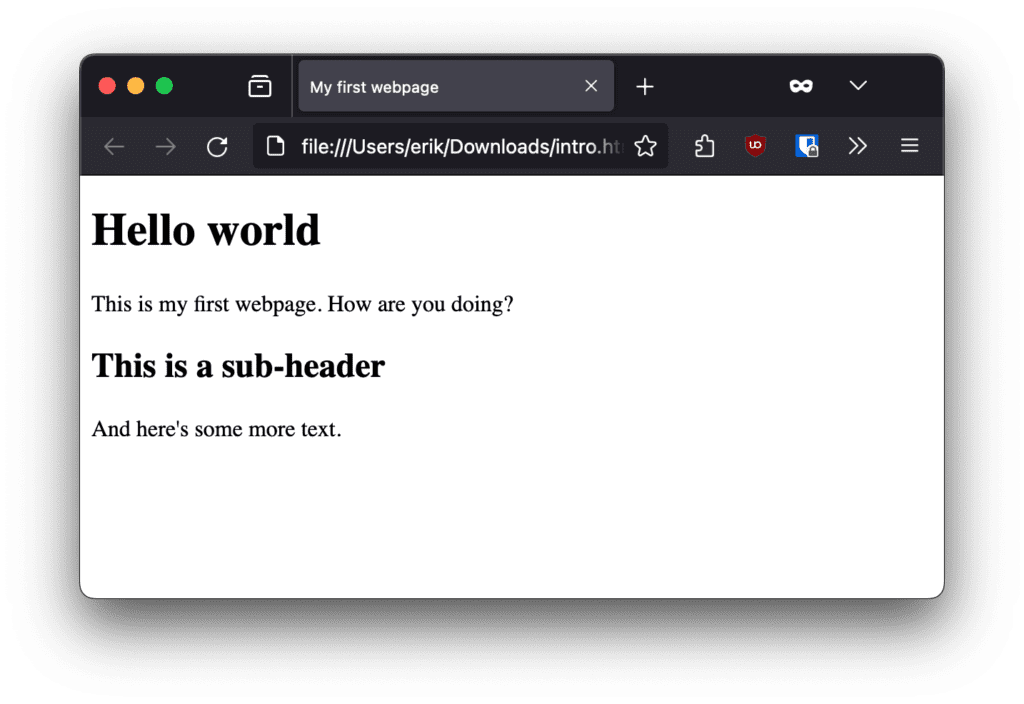Click the private browsing mask icon
Image resolution: width=1024 pixels, height=704 pixels.
[801, 87]
